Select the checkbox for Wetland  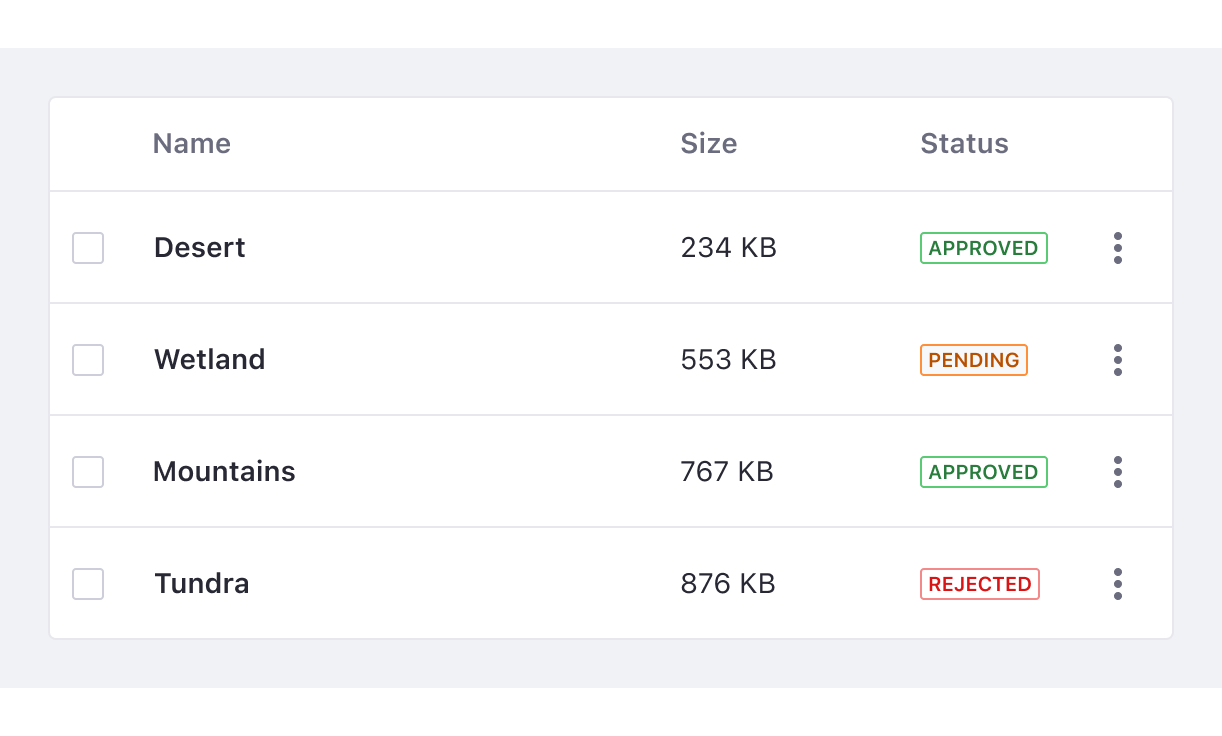click(x=88, y=360)
